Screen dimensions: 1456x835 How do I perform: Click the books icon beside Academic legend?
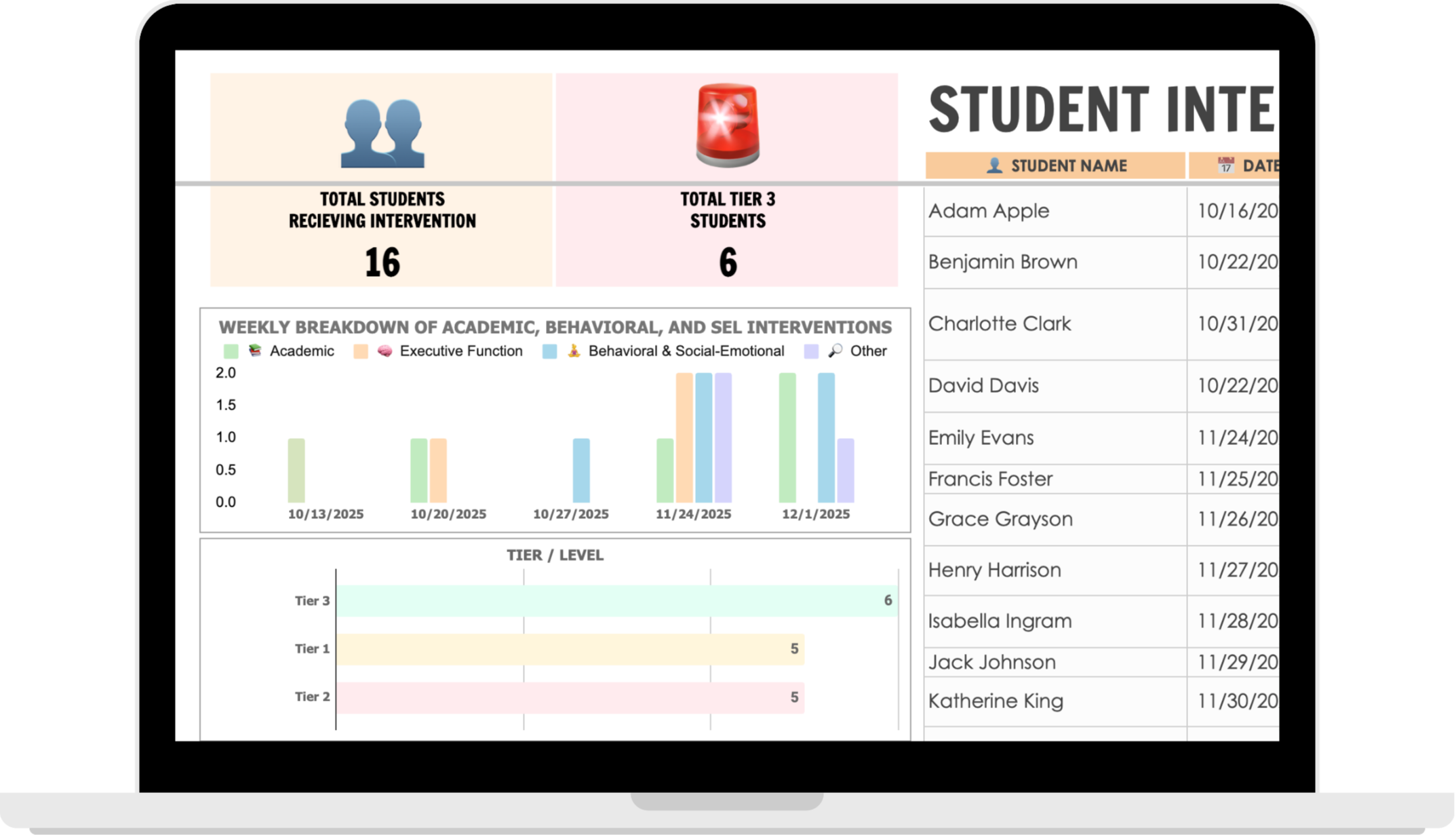click(255, 351)
